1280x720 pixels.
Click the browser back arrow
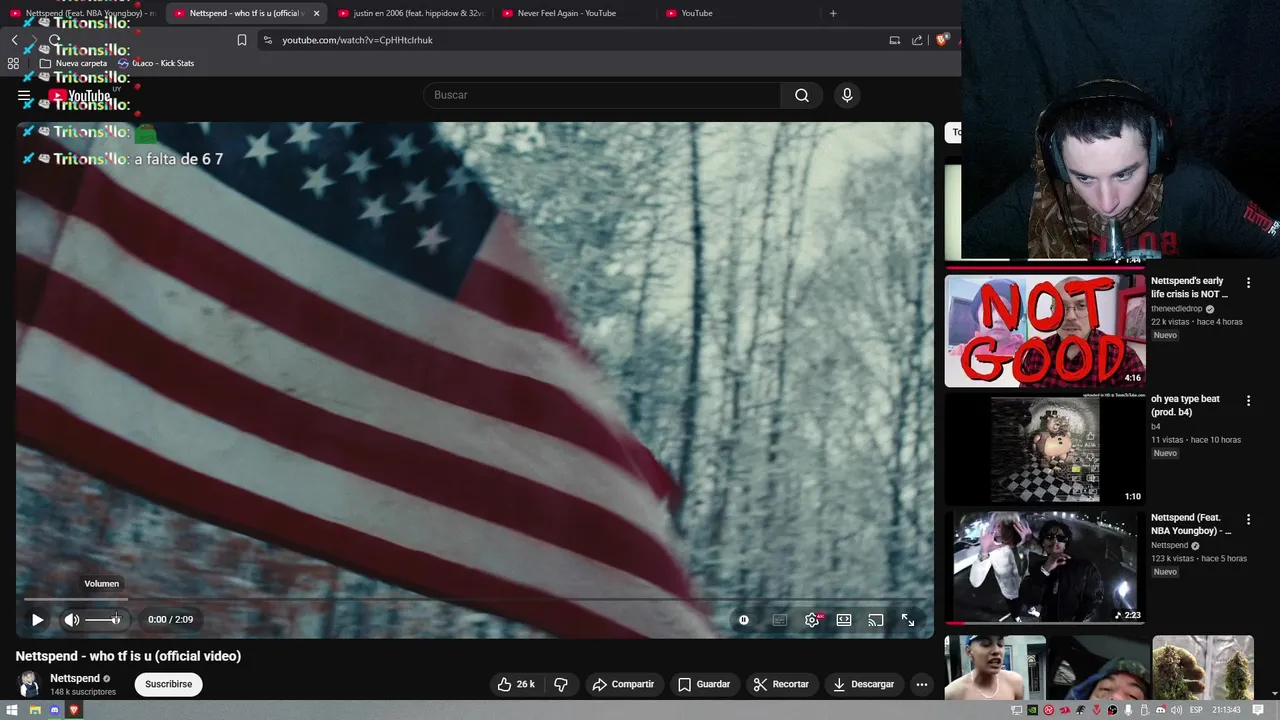click(x=14, y=40)
